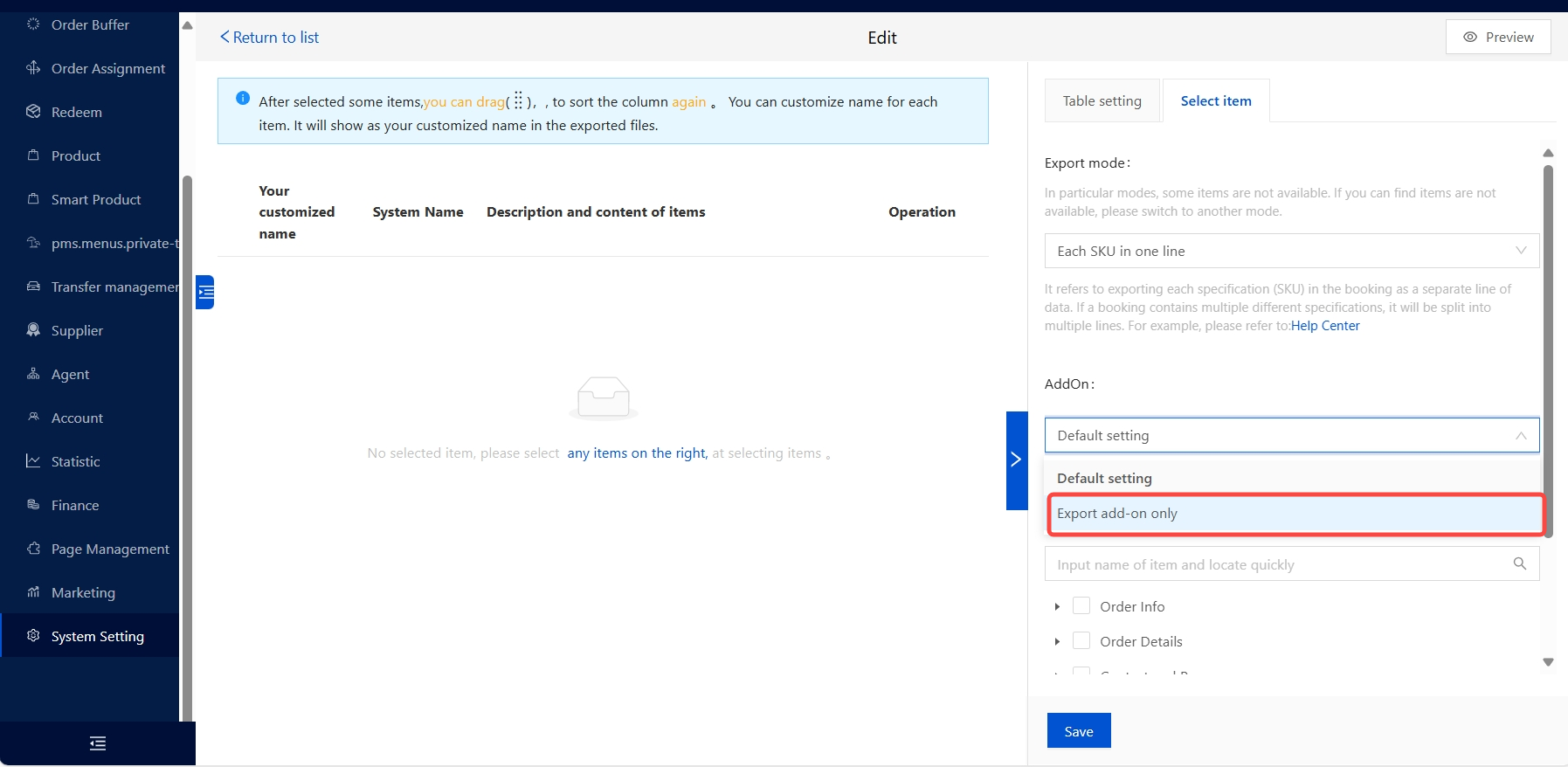The height and width of the screenshot is (767, 1568).
Task: Collapse sidebar using bottom menu icon
Action: point(98,743)
